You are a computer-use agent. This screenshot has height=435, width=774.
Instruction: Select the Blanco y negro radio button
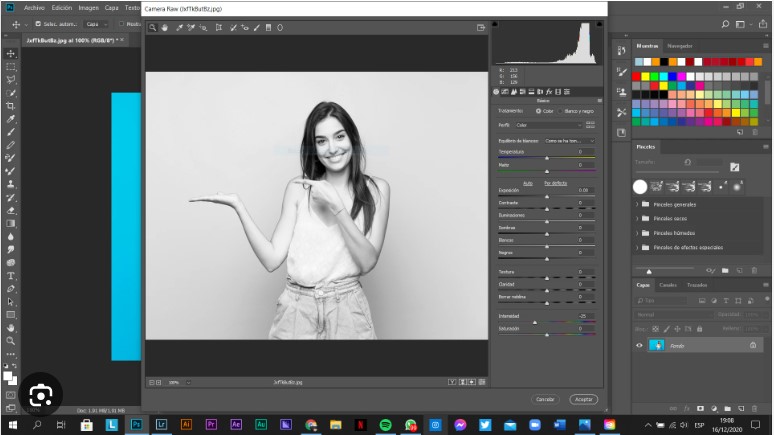coord(561,110)
